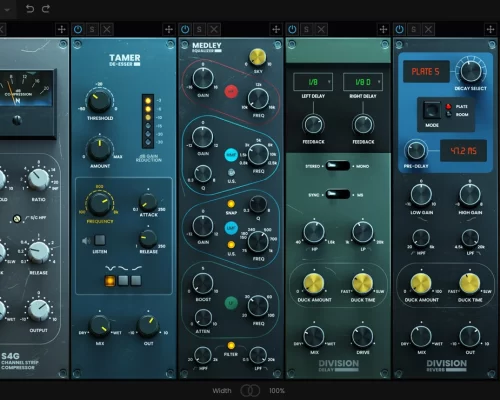Click the Attack knob on Tamer
This screenshot has height=400, width=500.
click(148, 202)
